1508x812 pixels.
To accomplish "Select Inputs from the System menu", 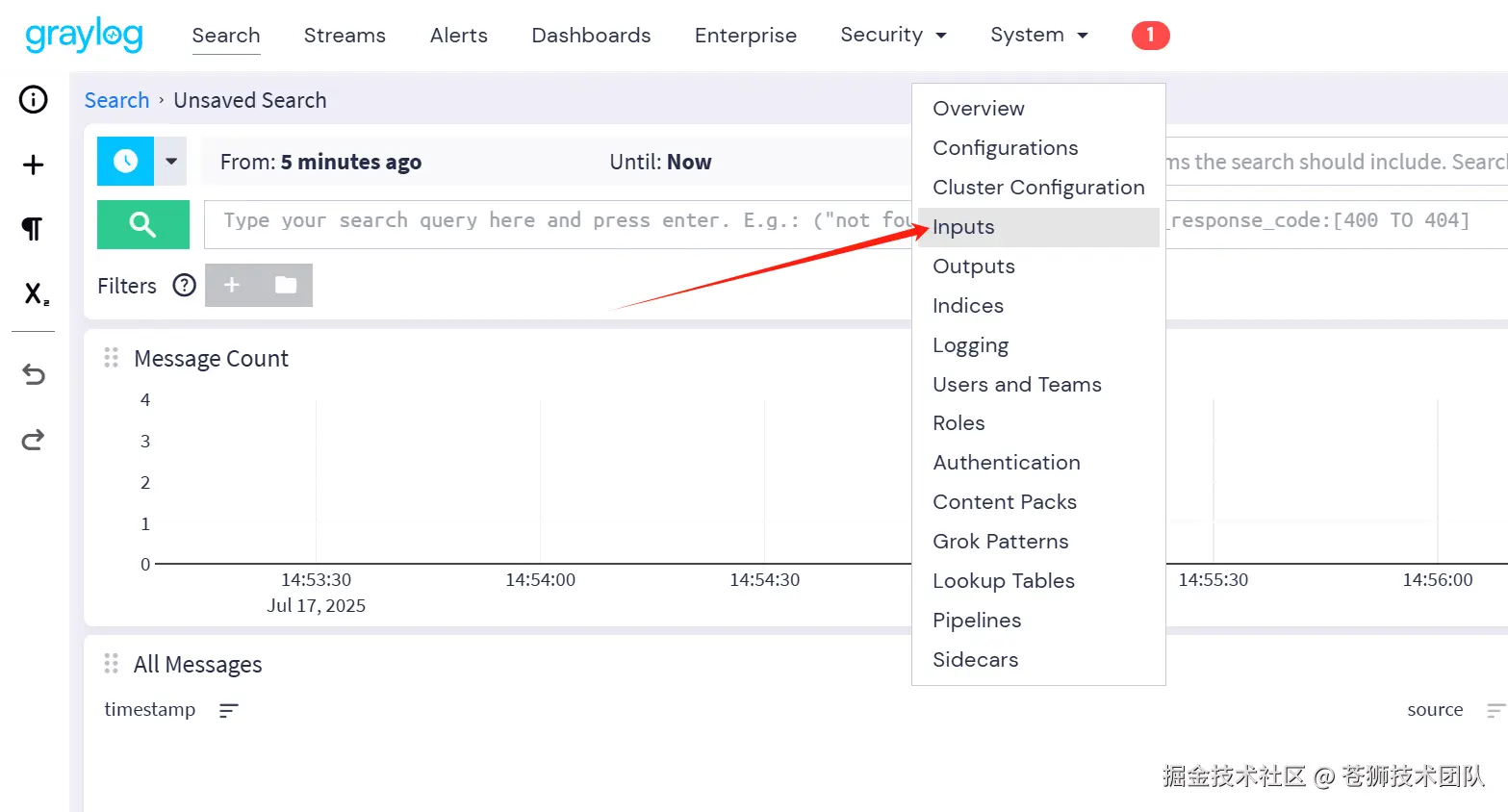I will point(963,227).
